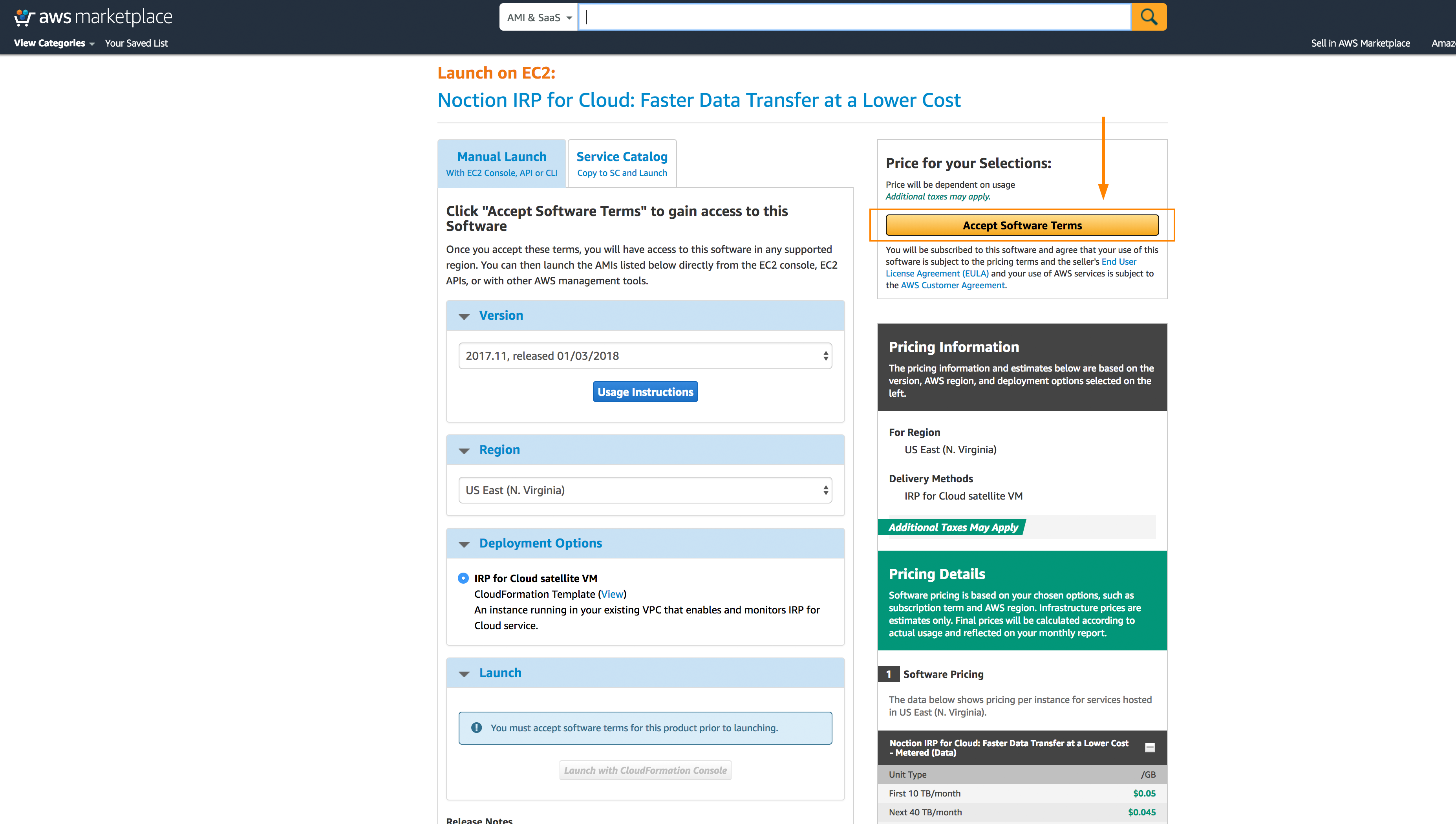Click 'Release Notes' heading
This screenshot has height=824, width=1456.
point(479,820)
